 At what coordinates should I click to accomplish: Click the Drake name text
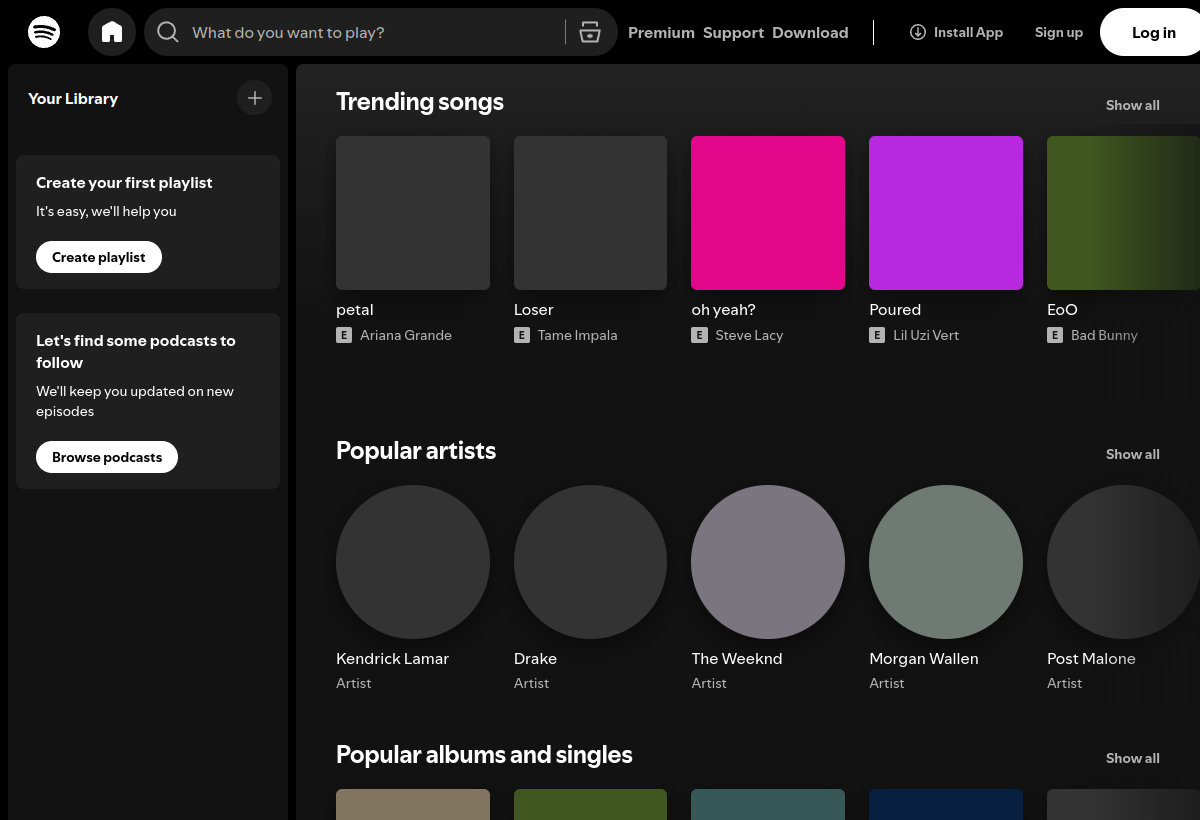535,659
